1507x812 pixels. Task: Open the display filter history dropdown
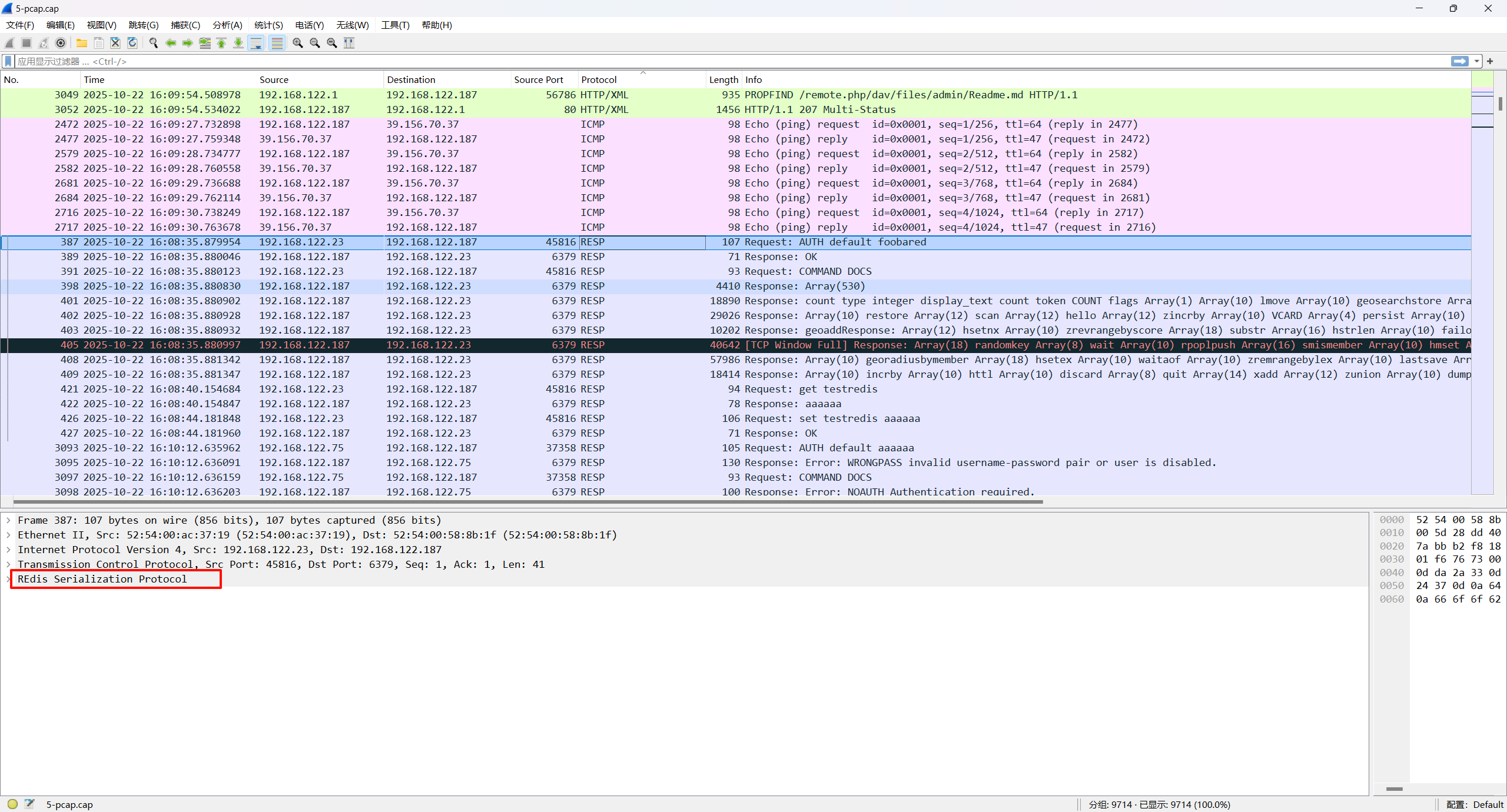point(1476,61)
